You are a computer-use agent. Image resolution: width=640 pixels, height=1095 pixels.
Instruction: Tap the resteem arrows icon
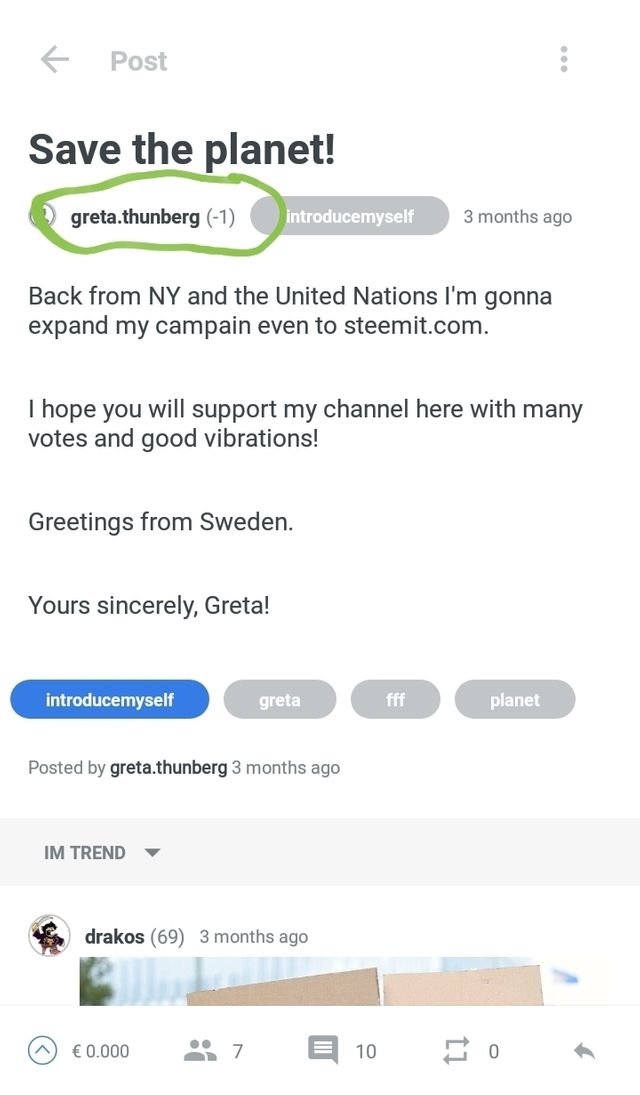[455, 1050]
